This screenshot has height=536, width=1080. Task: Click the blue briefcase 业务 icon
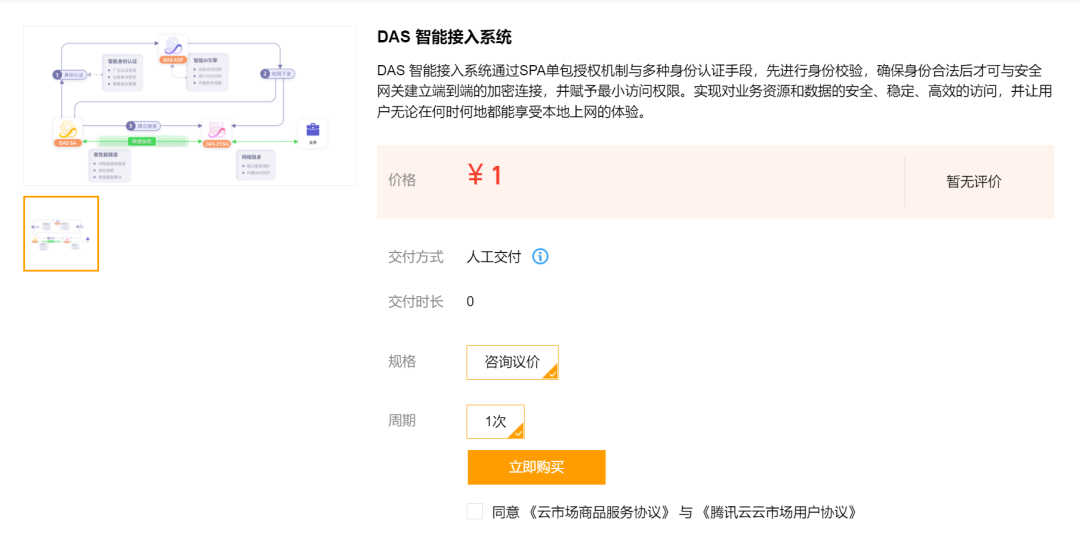[313, 131]
